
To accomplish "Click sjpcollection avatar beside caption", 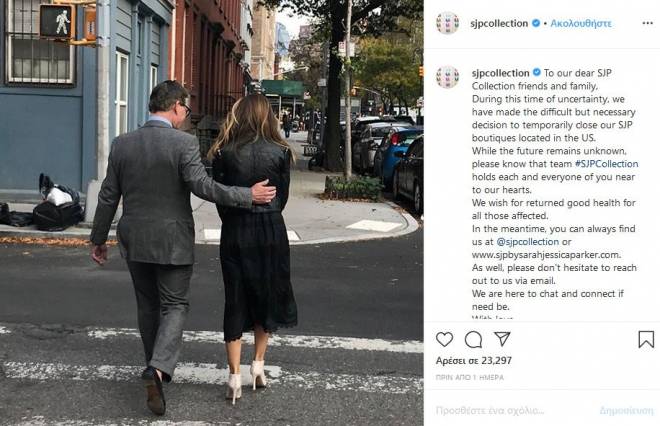I will [447, 77].
